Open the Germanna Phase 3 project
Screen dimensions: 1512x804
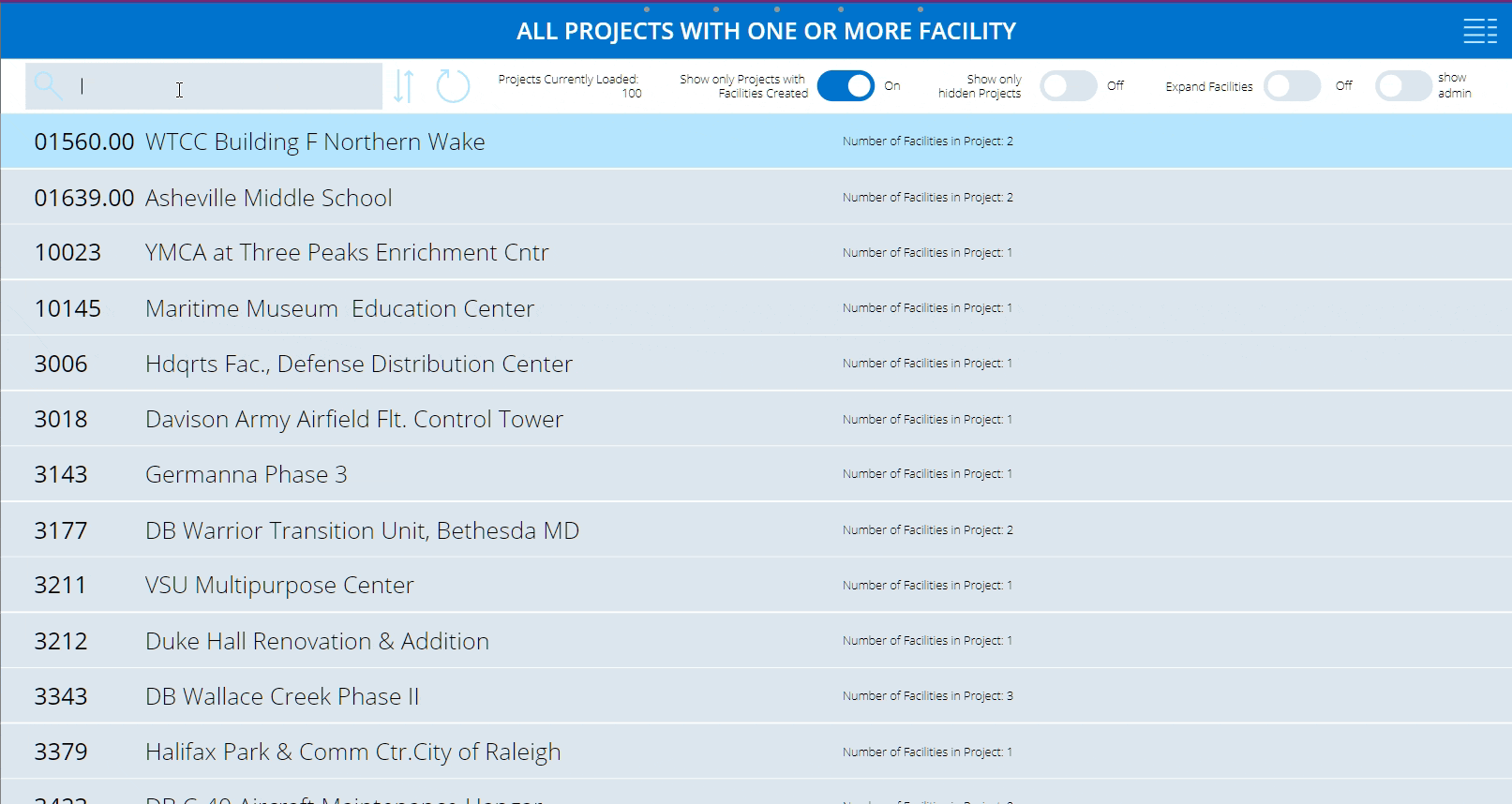pos(246,474)
